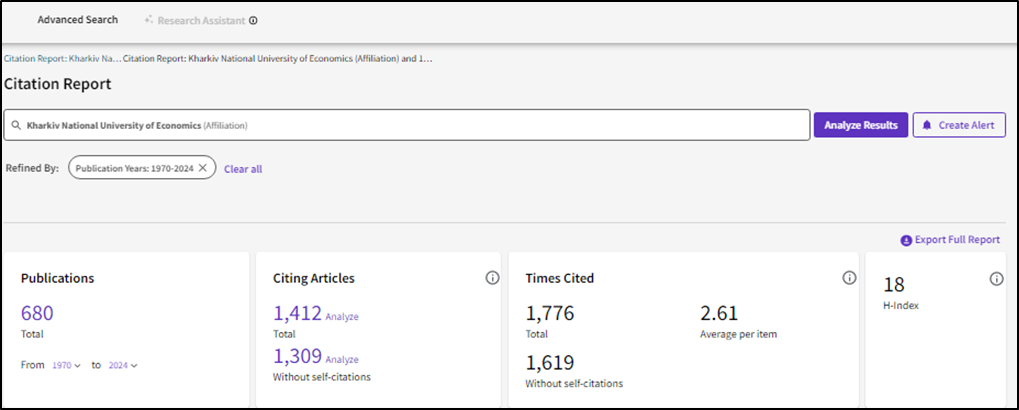Open the 680 total publications link

37,313
